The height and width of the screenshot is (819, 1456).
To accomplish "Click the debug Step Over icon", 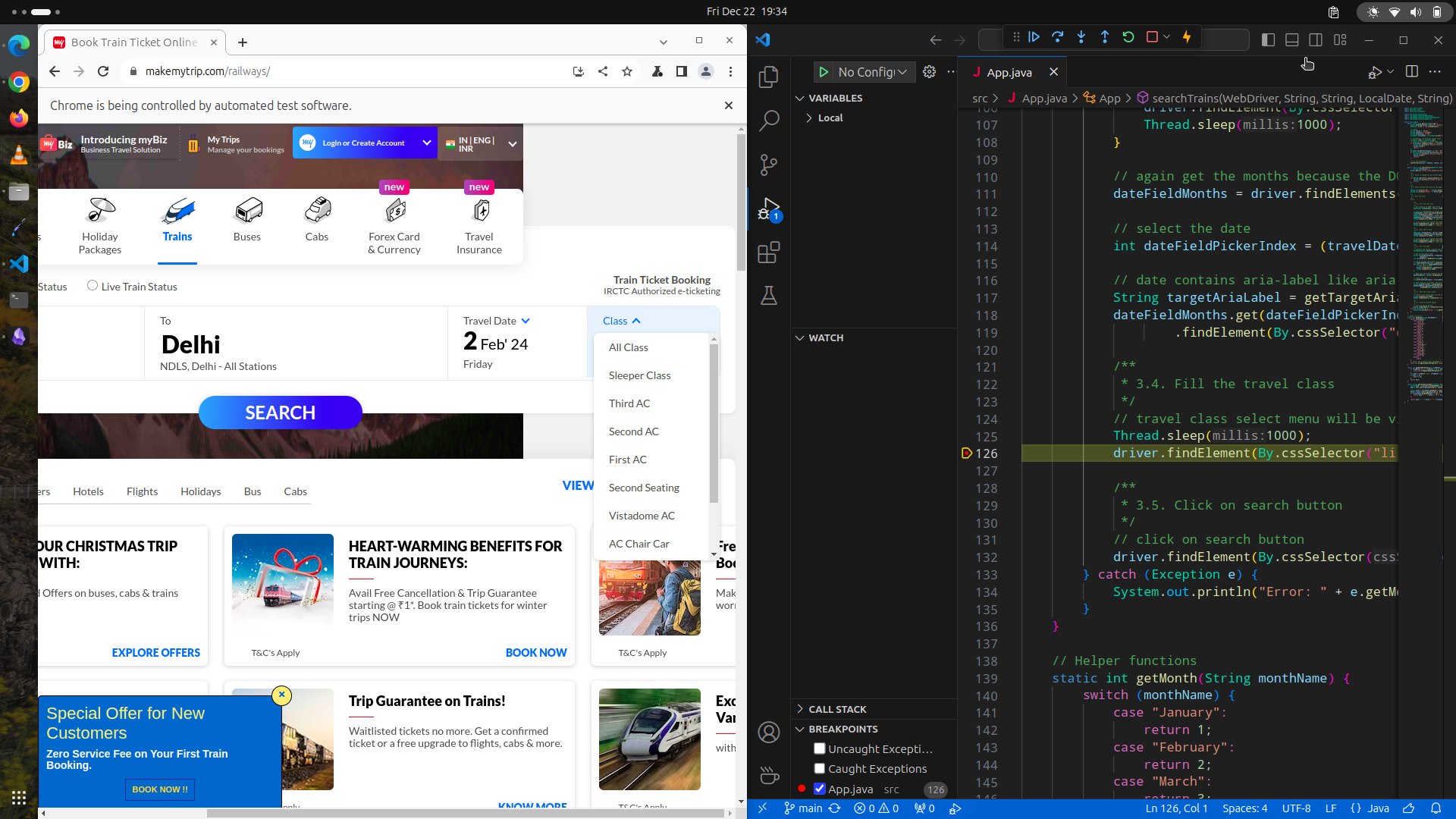I will click(x=1057, y=37).
